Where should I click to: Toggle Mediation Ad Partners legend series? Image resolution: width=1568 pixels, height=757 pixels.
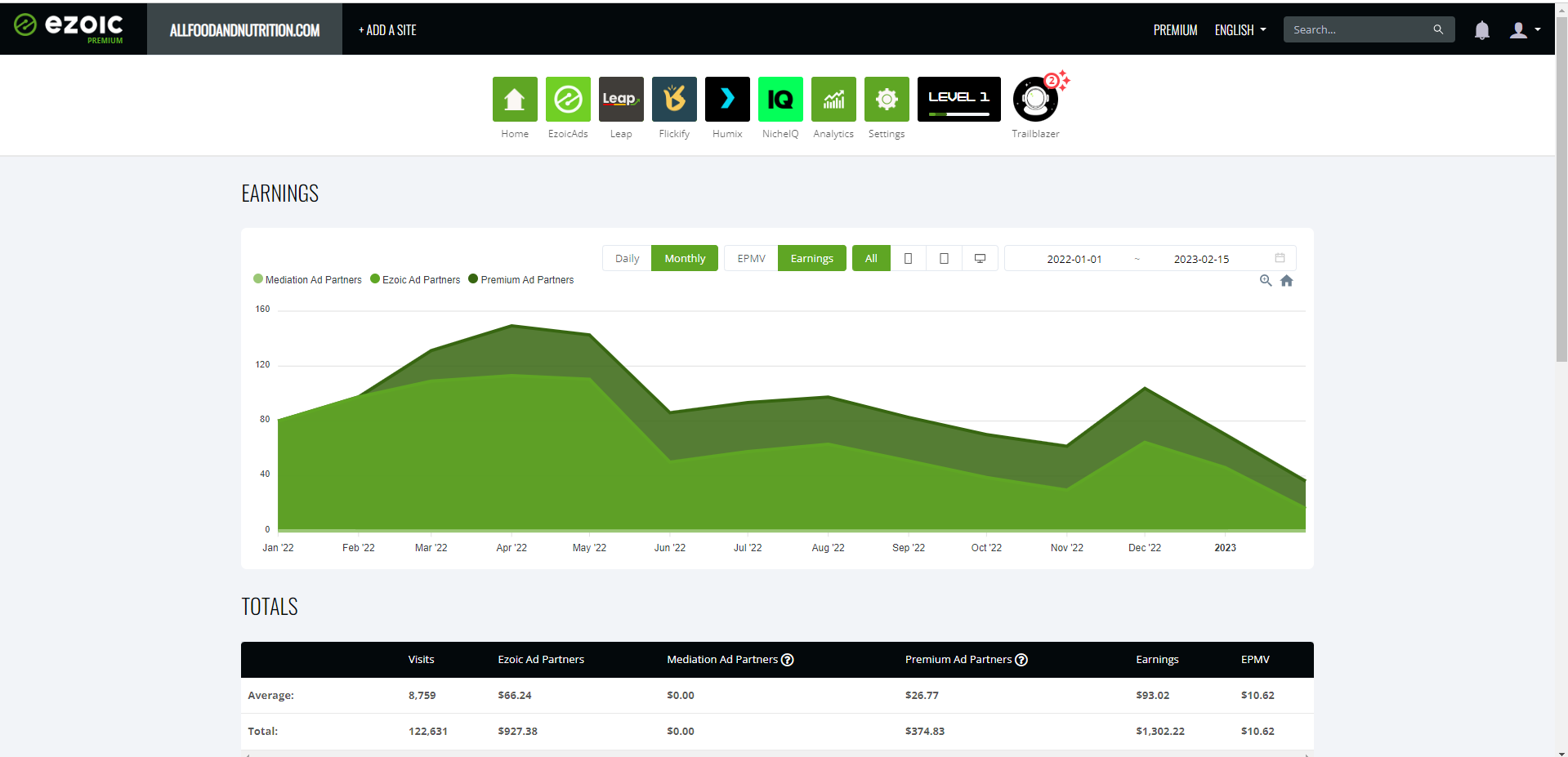point(307,279)
